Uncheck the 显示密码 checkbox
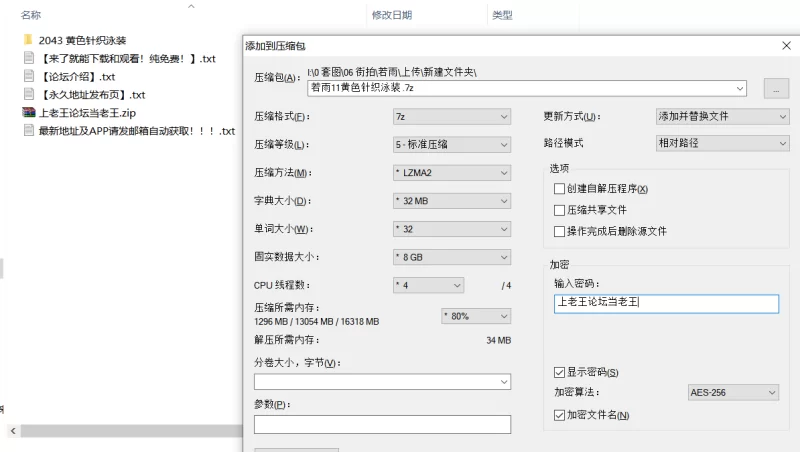 [x=559, y=372]
